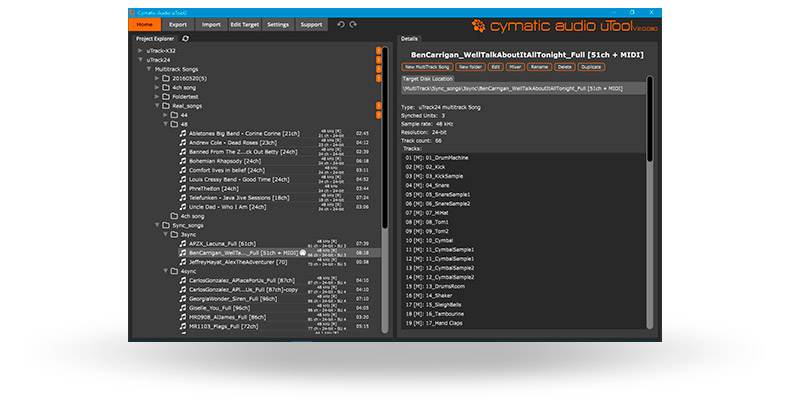Click folder icon of Foldertest
This screenshot has width=790, height=400.
click(x=166, y=97)
